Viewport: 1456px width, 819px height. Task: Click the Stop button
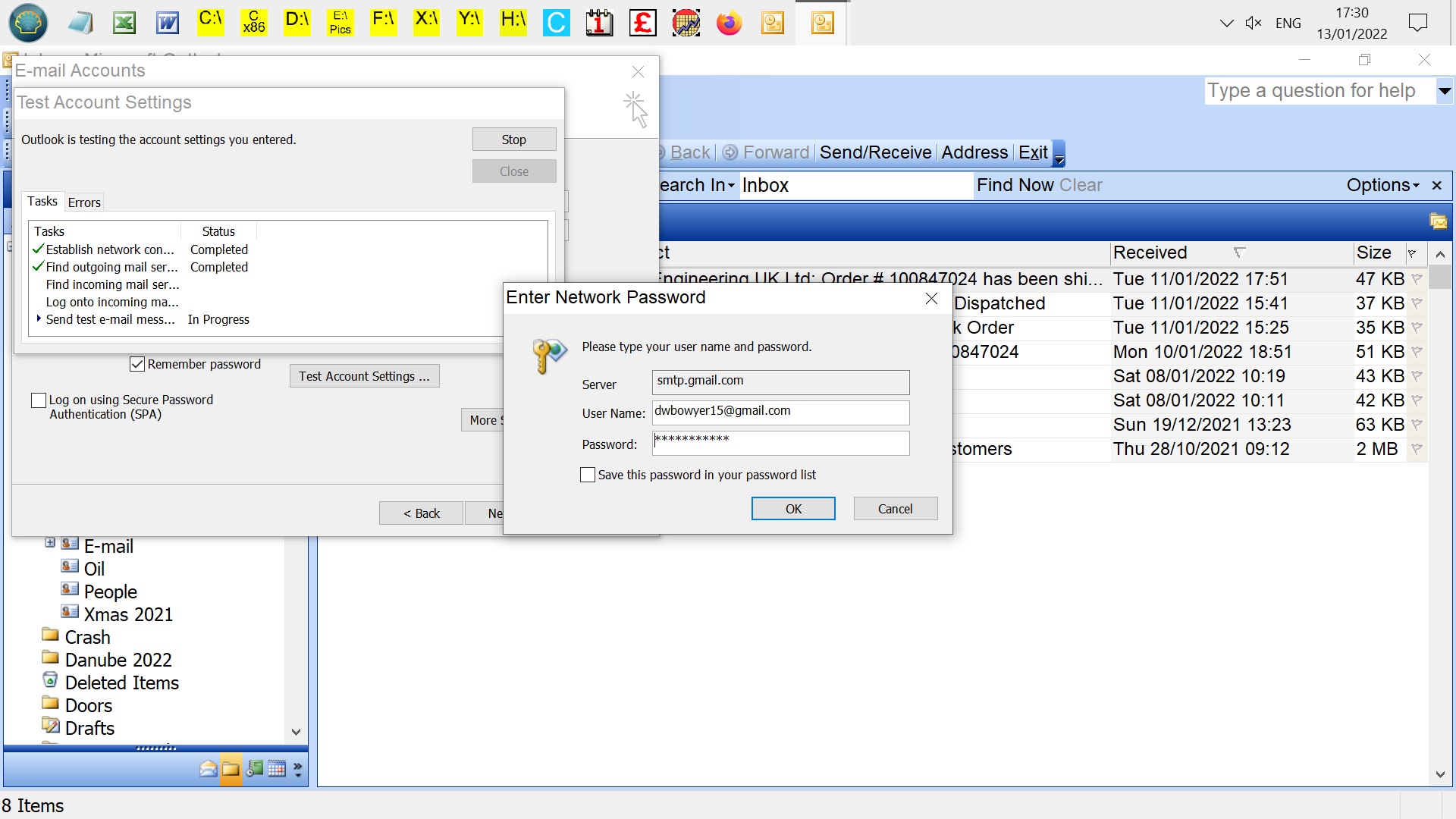pyautogui.click(x=513, y=140)
